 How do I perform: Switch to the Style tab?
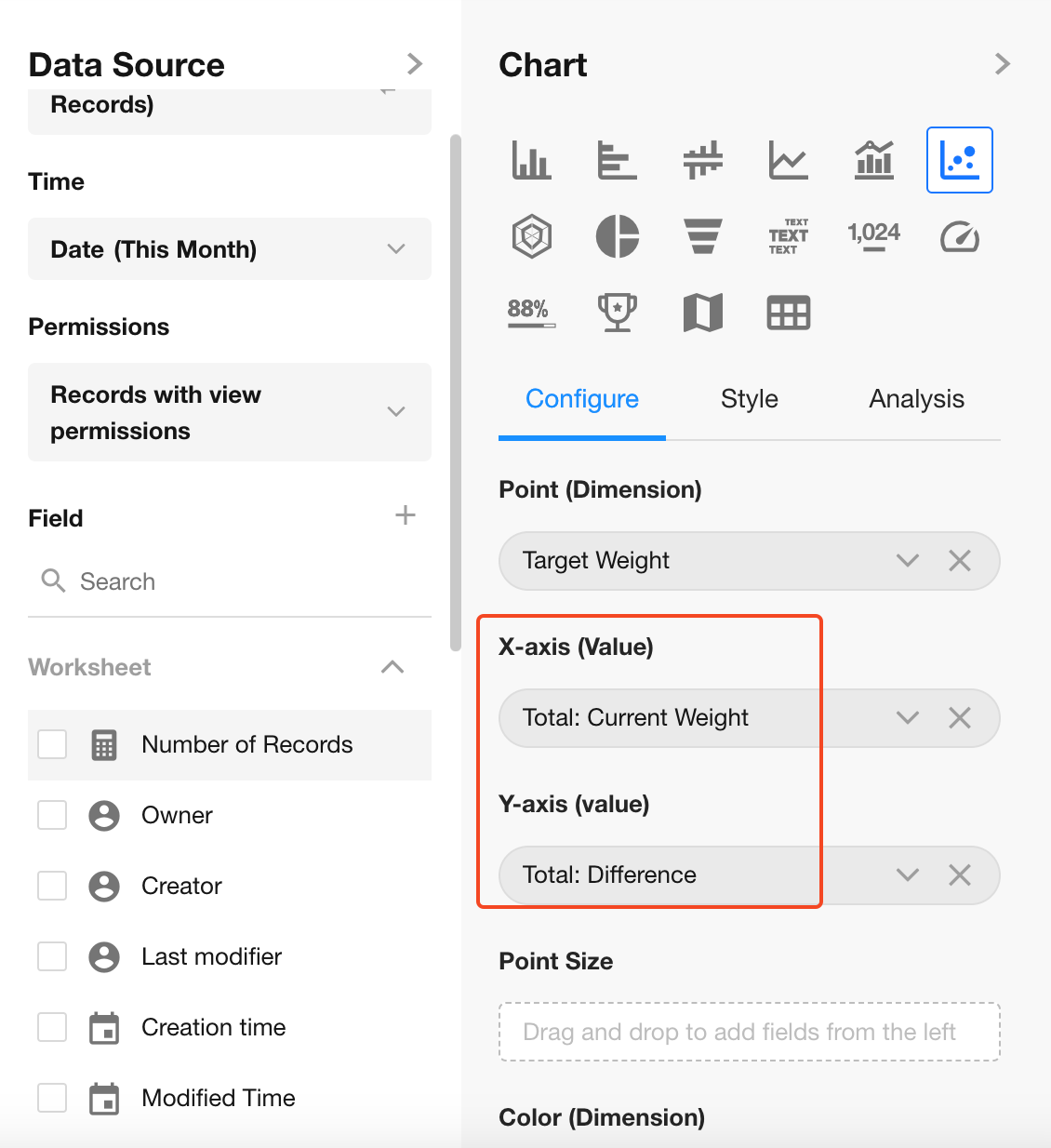point(749,399)
